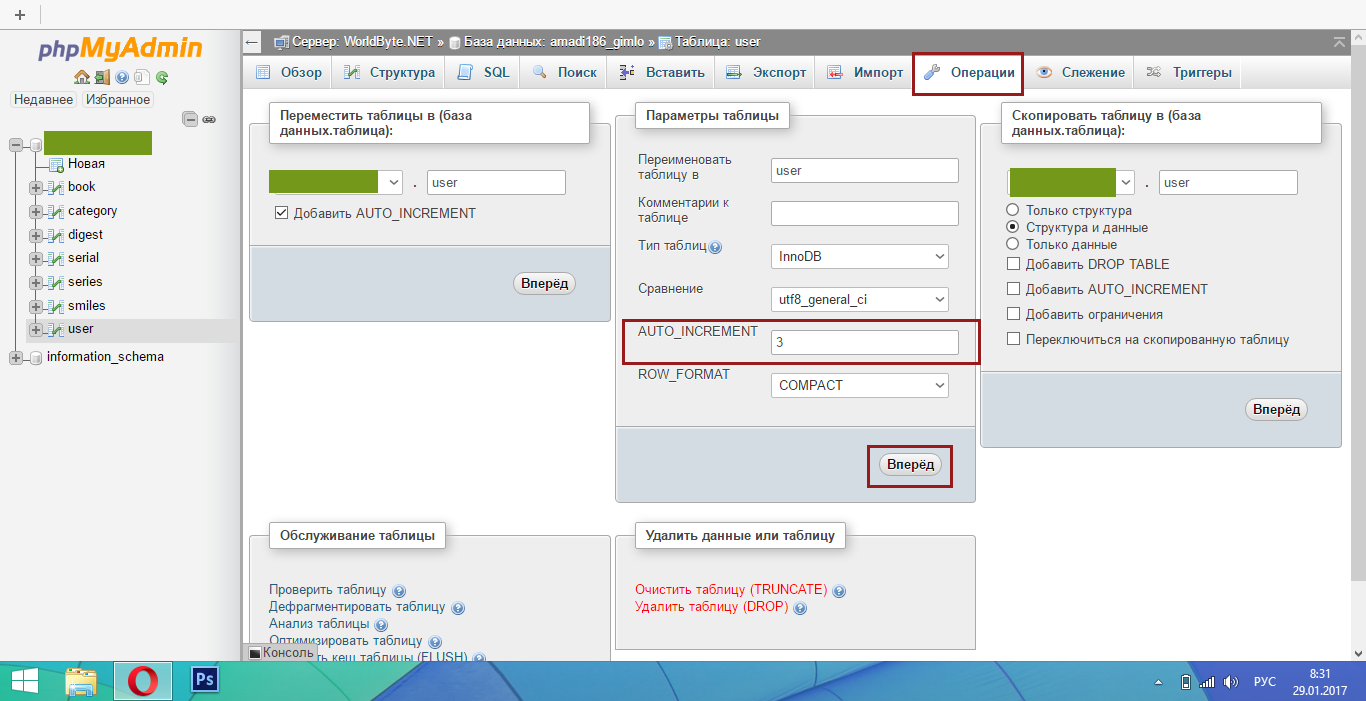Open the Консоль panel at bottom
This screenshot has height=701, width=1366.
[x=281, y=652]
